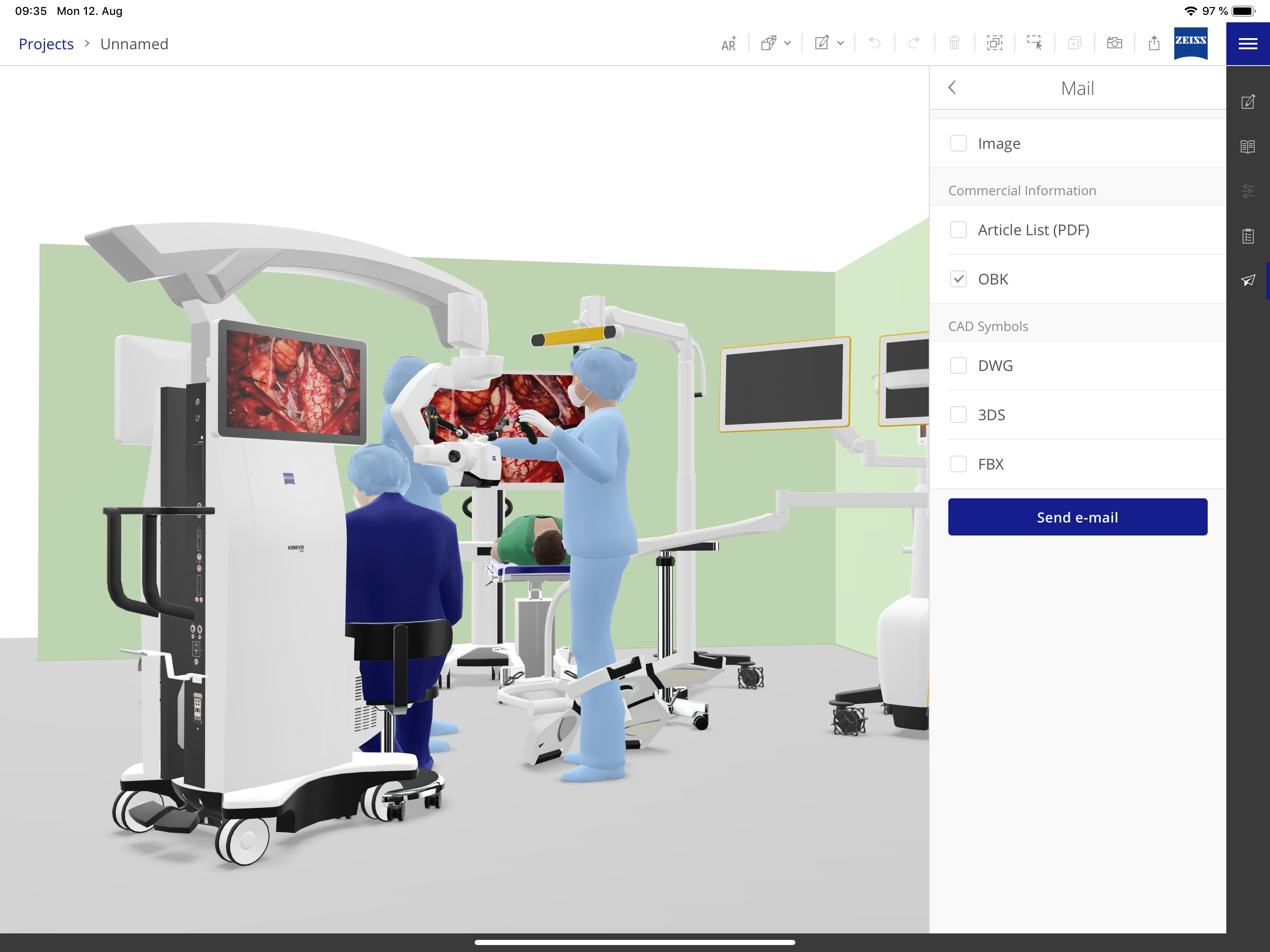Select the send paper-plane sidebar icon
Image resolution: width=1270 pixels, height=952 pixels.
pos(1248,280)
